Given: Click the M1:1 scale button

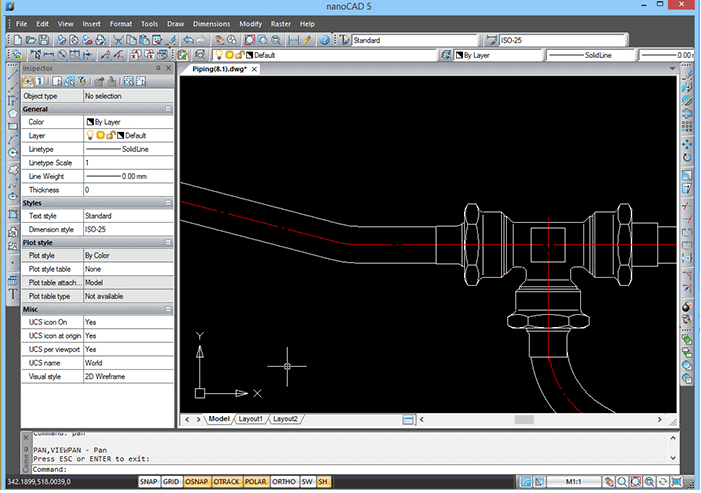Looking at the screenshot, I should click(574, 481).
